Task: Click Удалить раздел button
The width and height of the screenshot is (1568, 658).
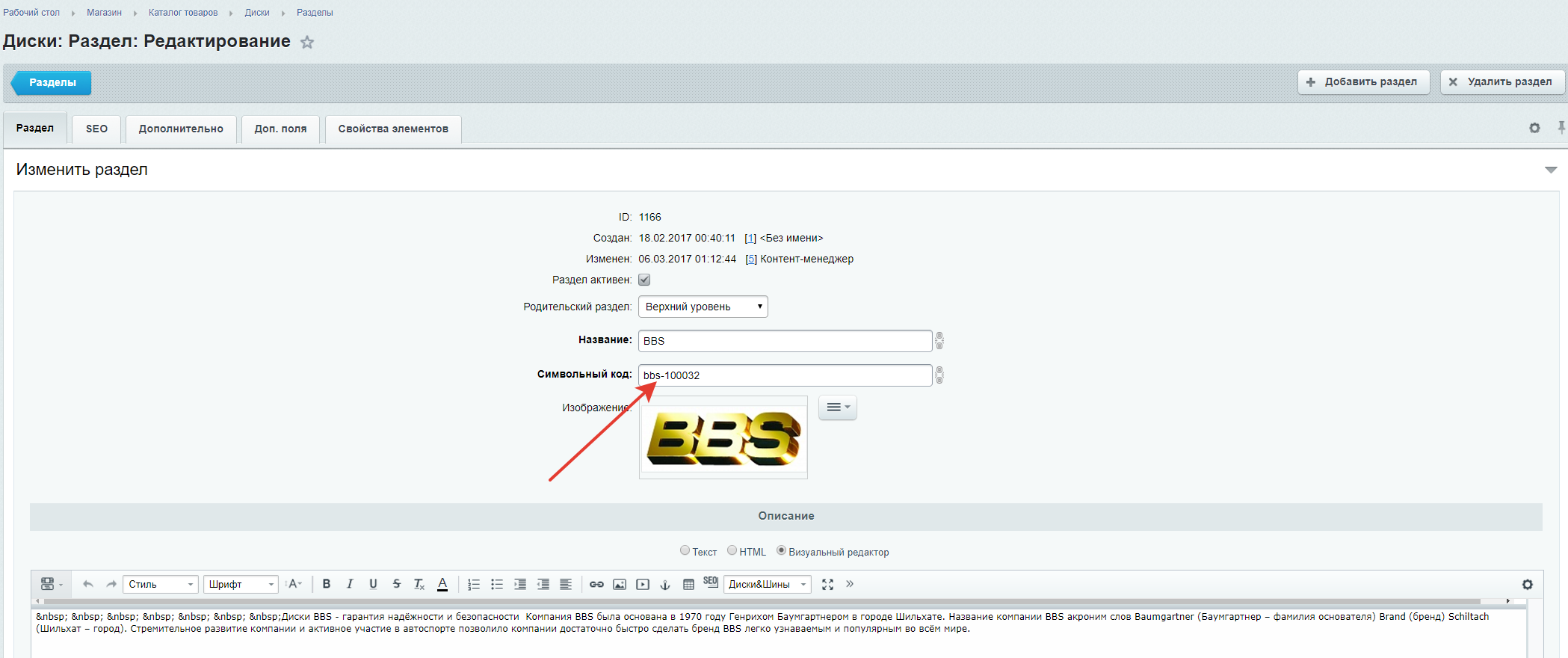Action: (x=1502, y=82)
